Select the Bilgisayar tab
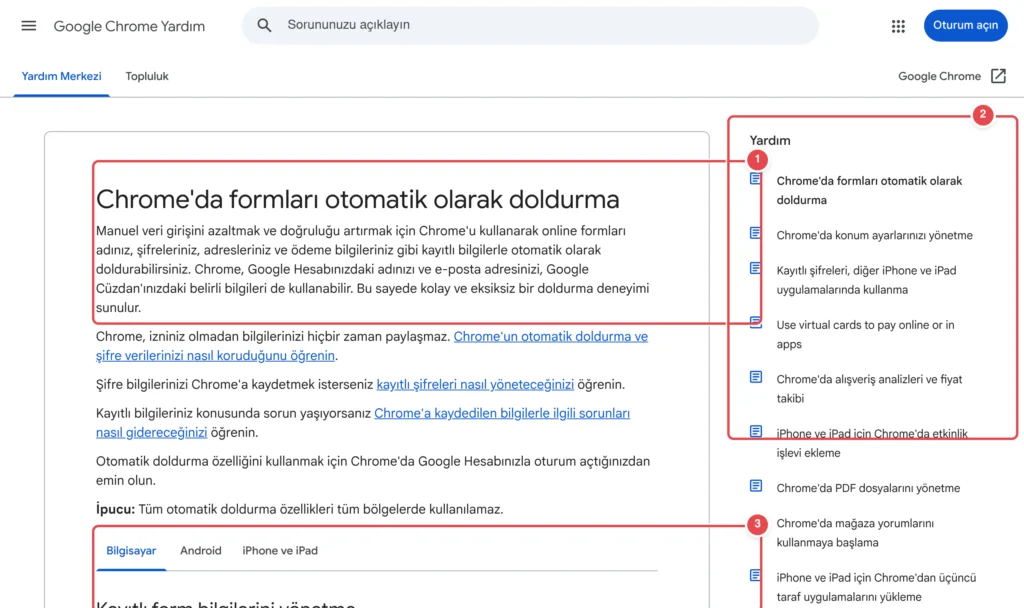Screen dimensions: 1024x608 (131, 551)
